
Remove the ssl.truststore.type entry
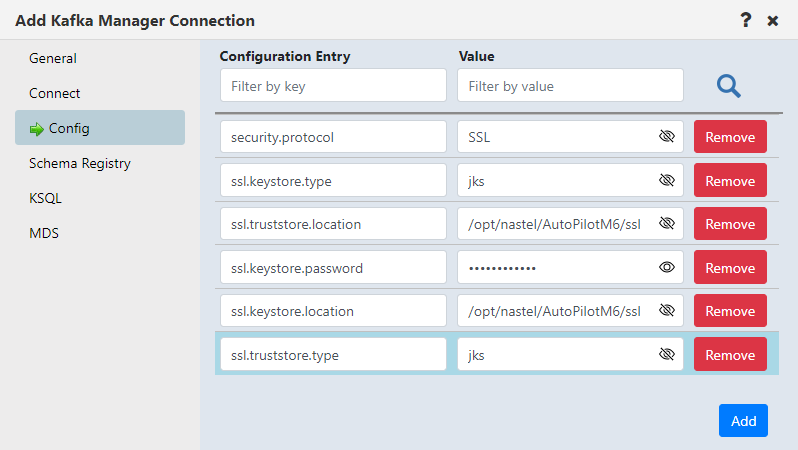point(730,354)
